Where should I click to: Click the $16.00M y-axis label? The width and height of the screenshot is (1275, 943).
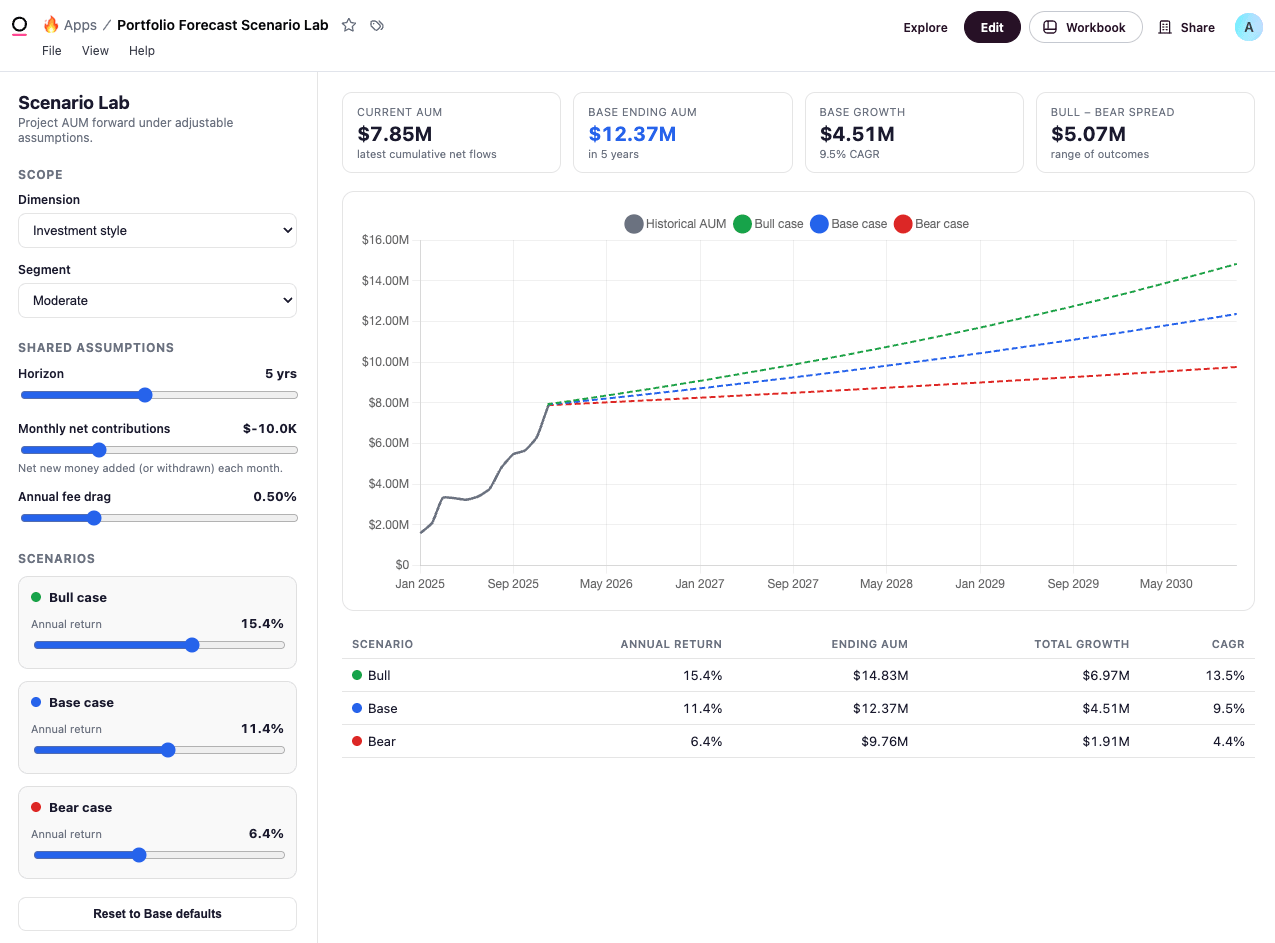(385, 240)
